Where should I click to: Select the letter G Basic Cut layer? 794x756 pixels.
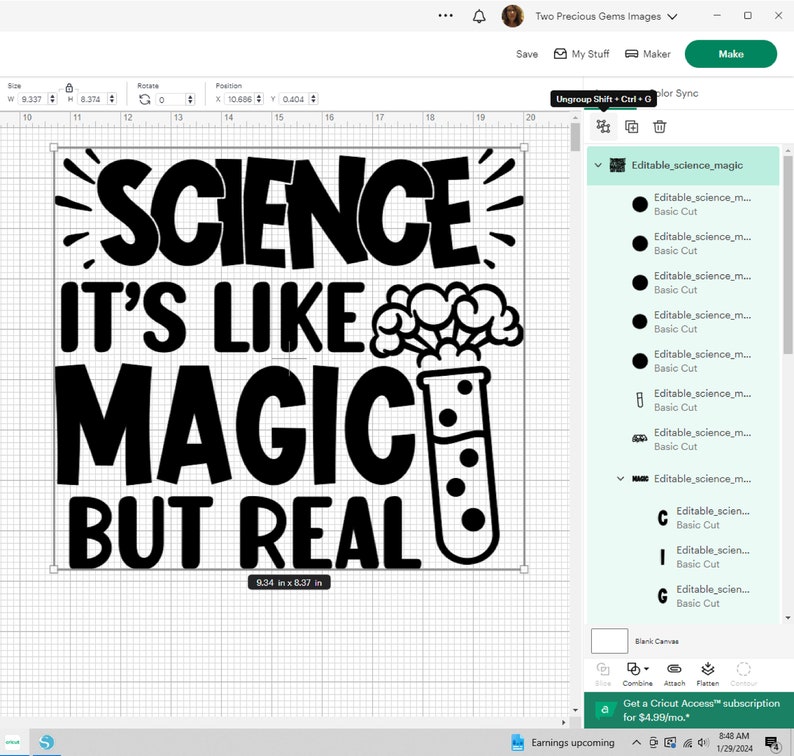pyautogui.click(x=683, y=596)
